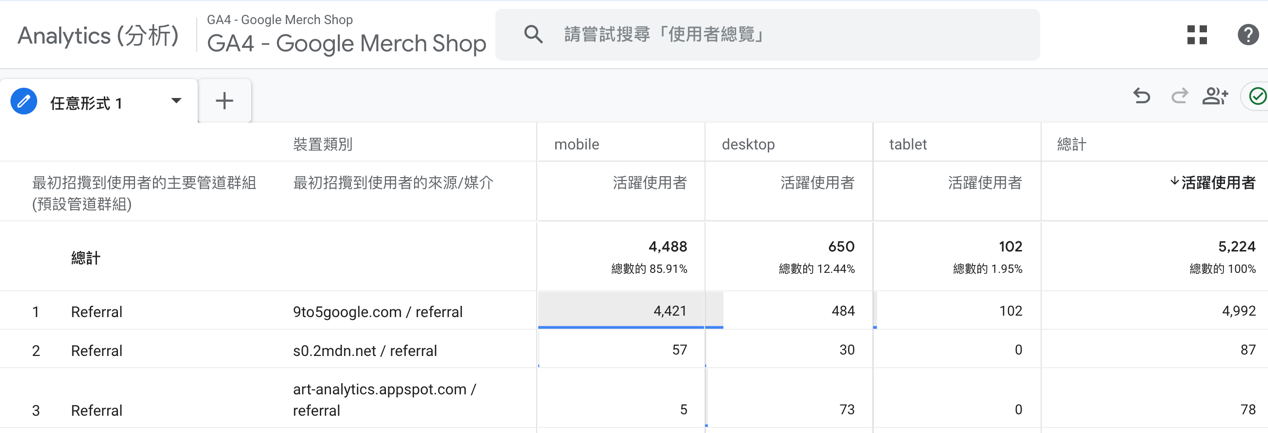This screenshot has height=433, width=1268.
Task: Share exploration via add-people icon
Action: [1215, 96]
